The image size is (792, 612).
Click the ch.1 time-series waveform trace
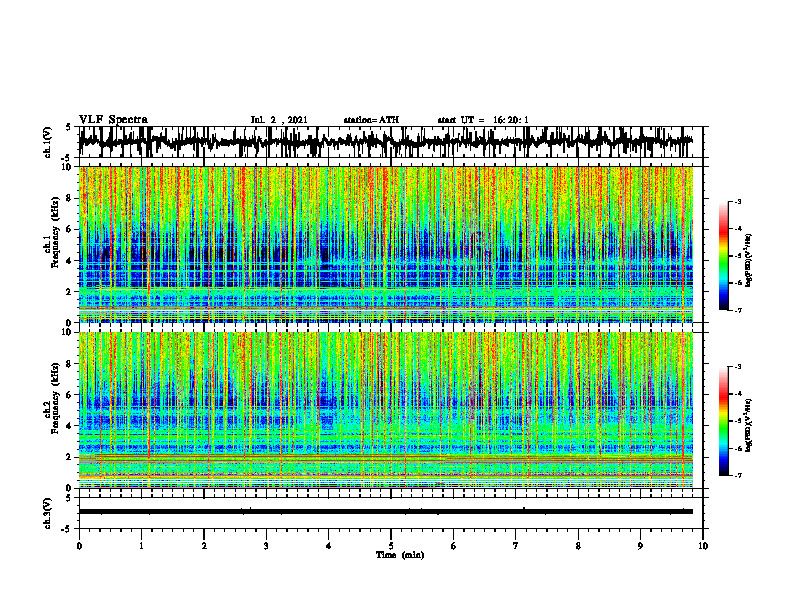(385, 142)
